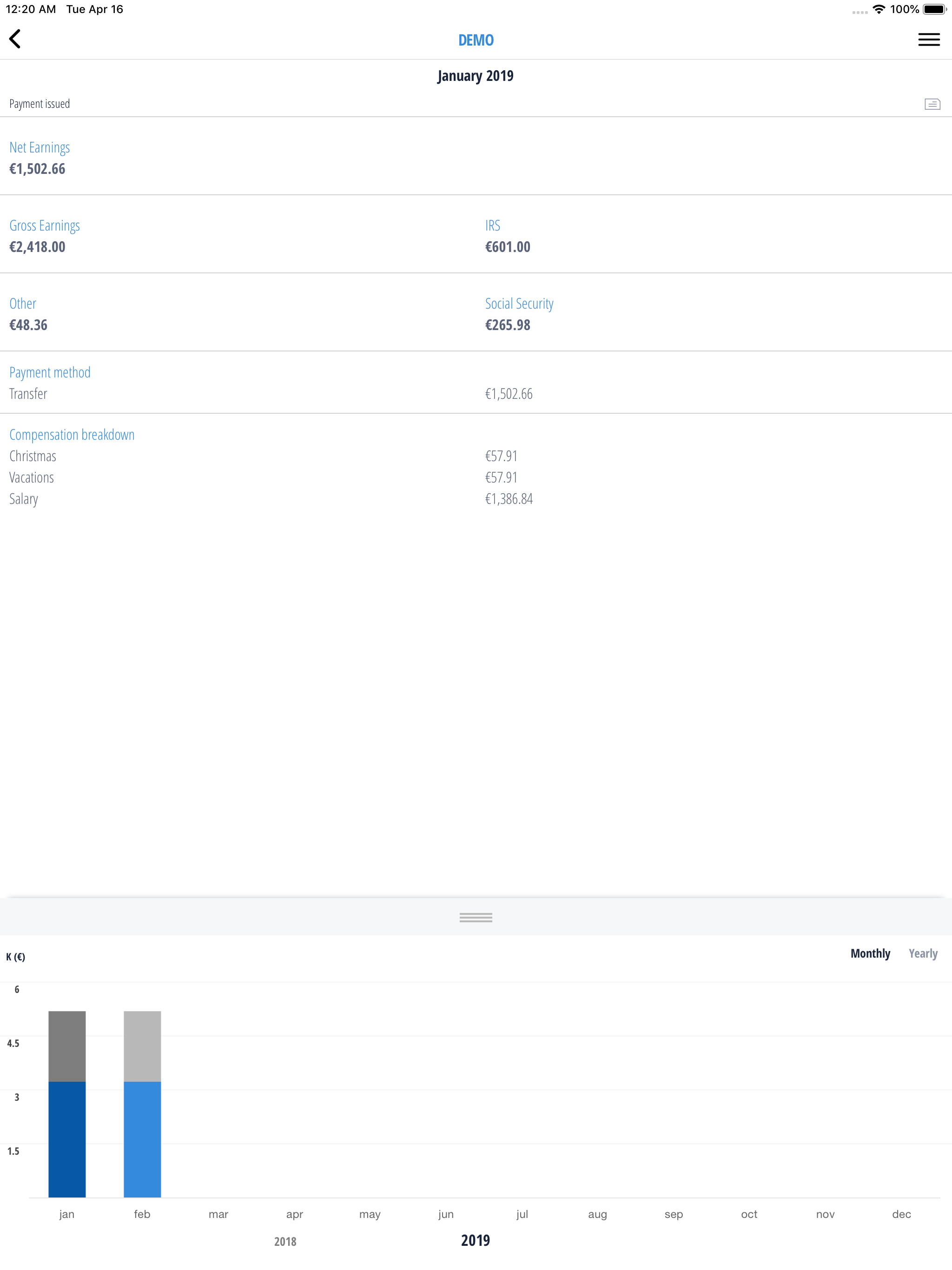Tap the nov month label
Viewport: 952px width, 1270px height.
[x=825, y=1215]
